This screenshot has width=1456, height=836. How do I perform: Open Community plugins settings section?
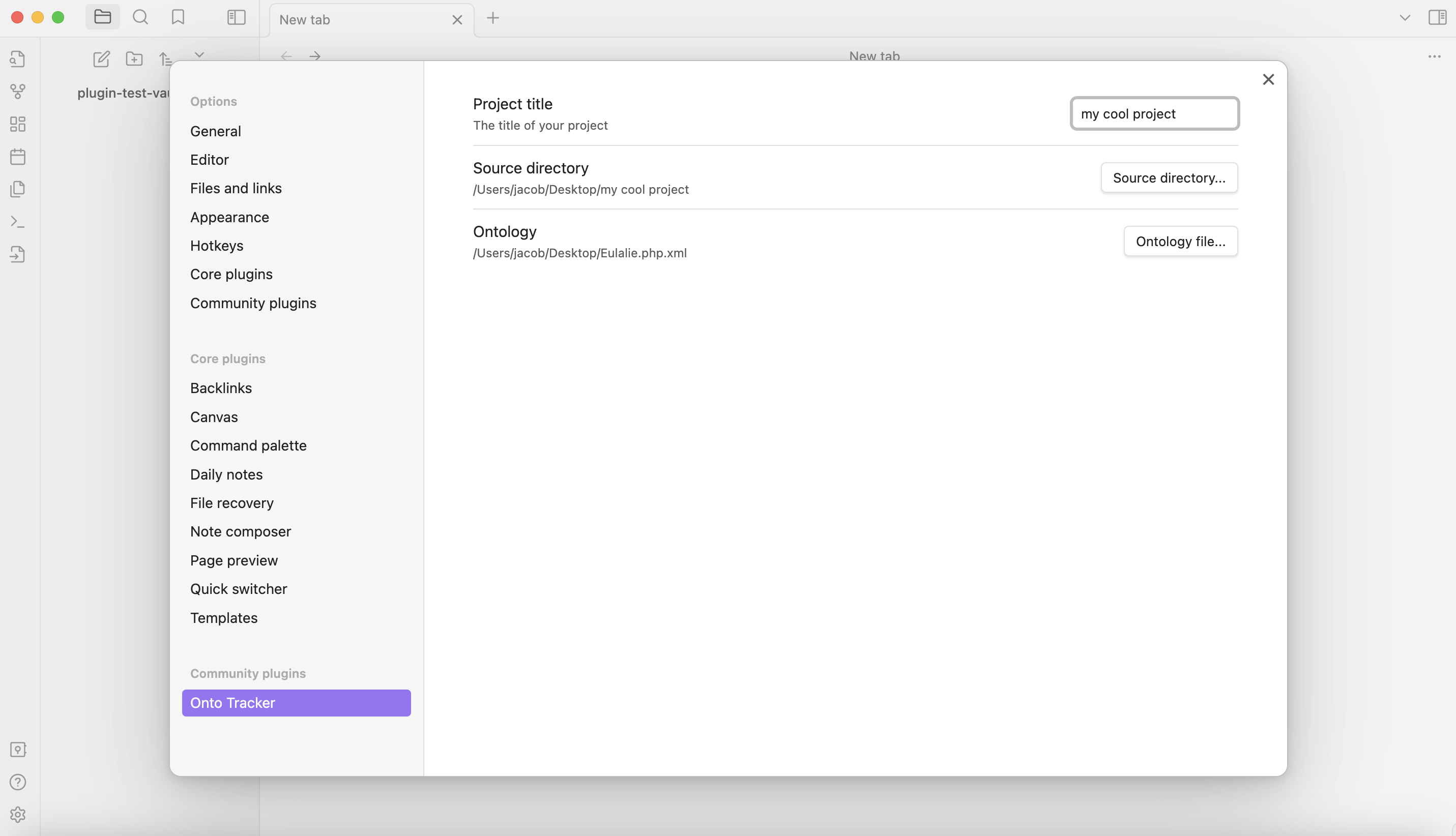click(253, 303)
